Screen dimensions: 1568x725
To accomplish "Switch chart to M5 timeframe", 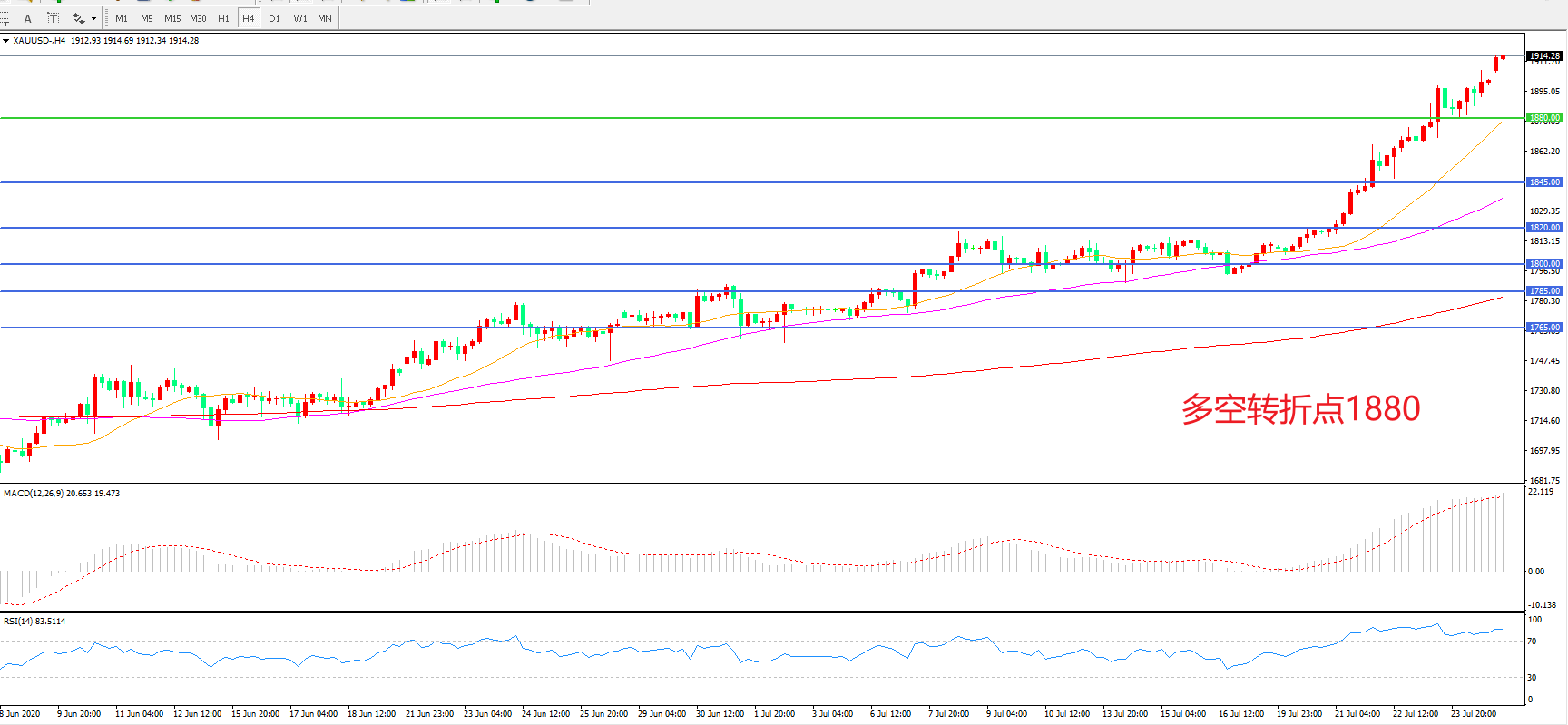I will point(146,18).
